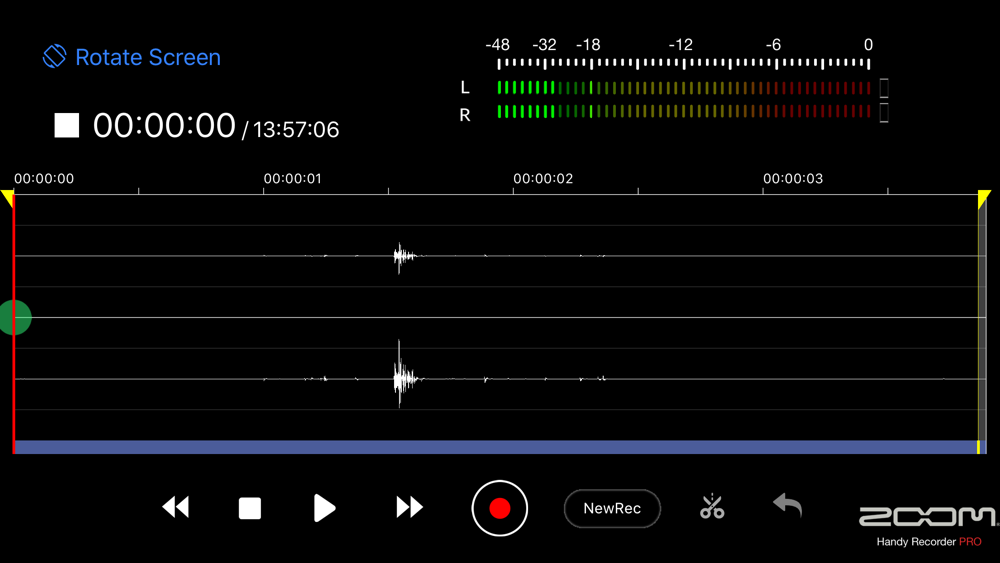Click the 00:00:01 timeline ruler label
Screen dimensions: 1000x563
tap(293, 179)
